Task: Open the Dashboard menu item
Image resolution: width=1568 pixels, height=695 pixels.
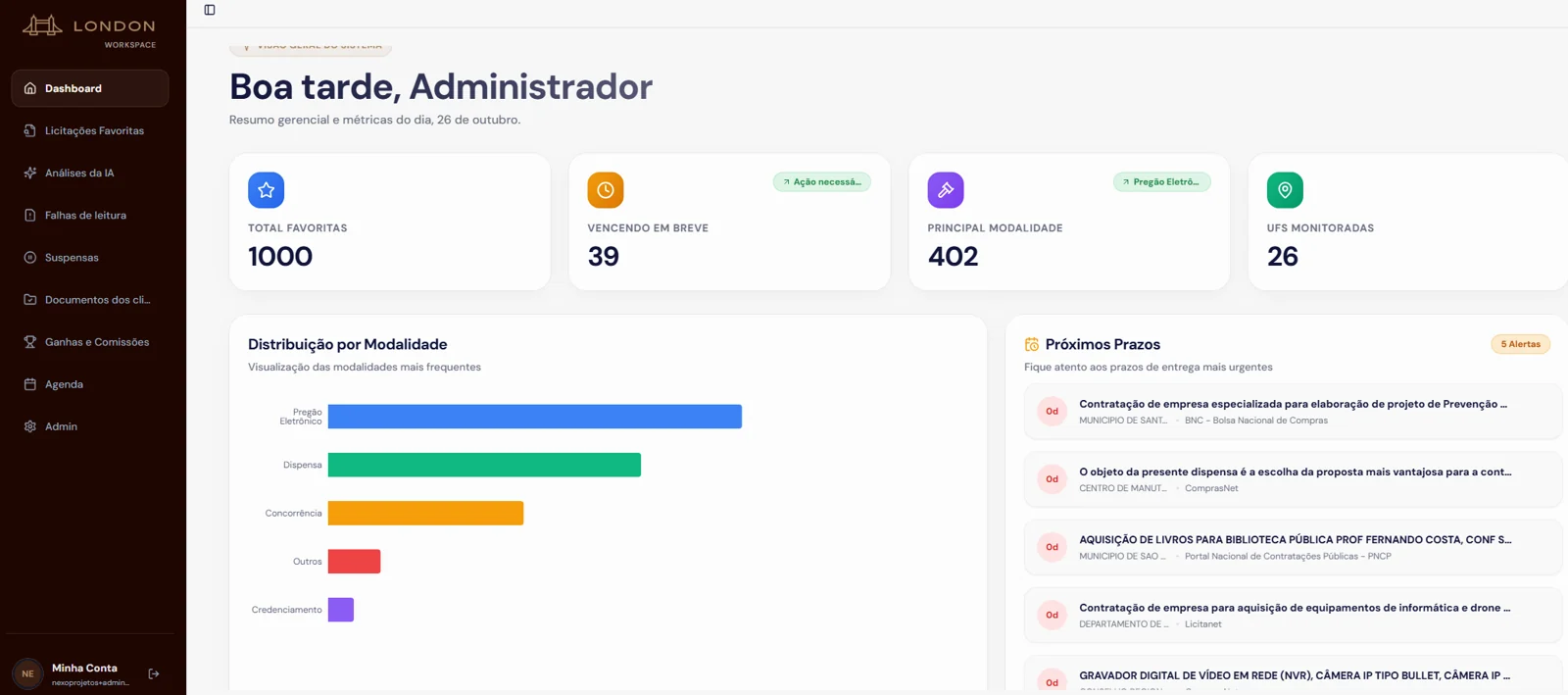Action: tap(90, 88)
